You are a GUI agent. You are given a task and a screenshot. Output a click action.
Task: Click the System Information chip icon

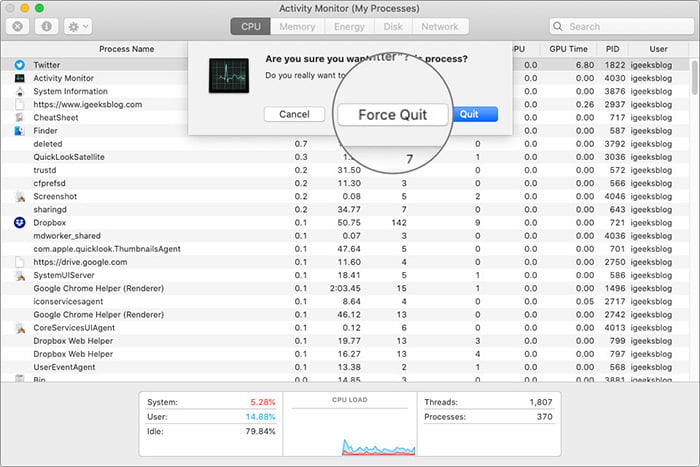point(20,92)
